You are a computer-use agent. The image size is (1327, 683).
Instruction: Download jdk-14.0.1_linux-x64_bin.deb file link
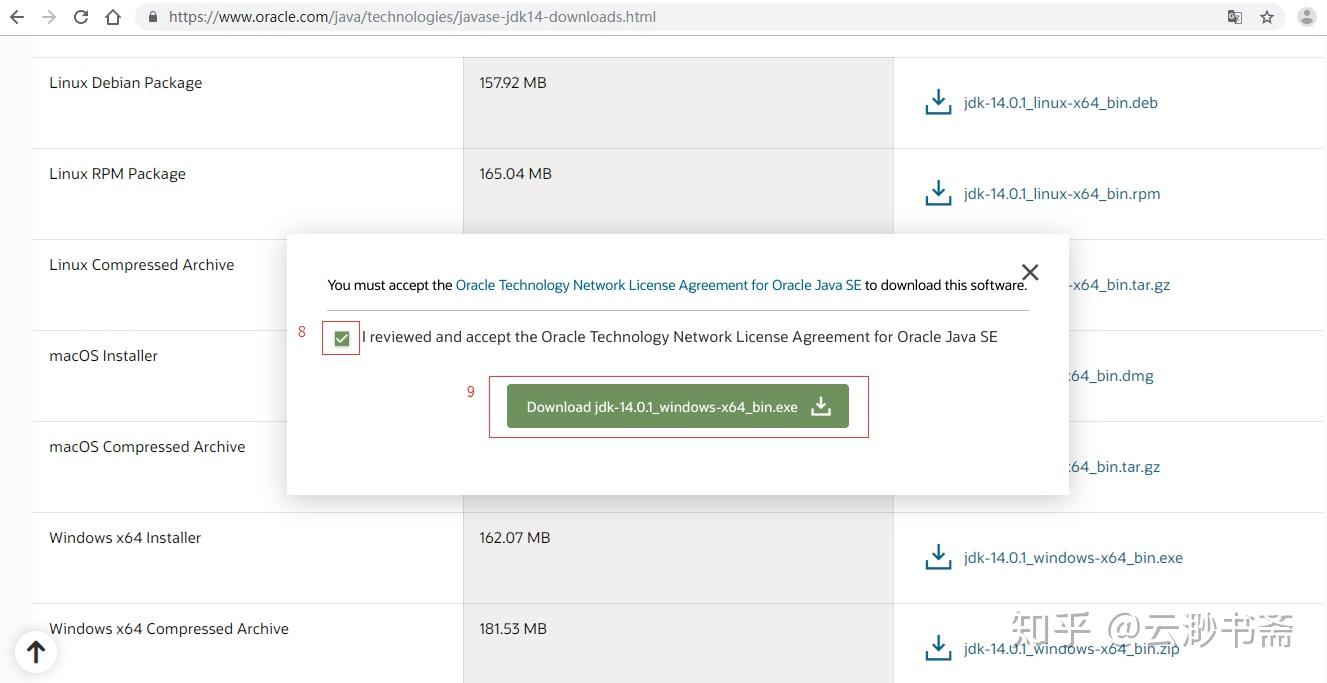point(1060,103)
